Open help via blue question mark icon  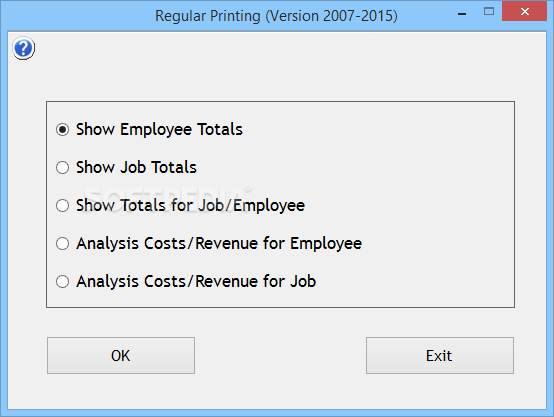(x=24, y=48)
